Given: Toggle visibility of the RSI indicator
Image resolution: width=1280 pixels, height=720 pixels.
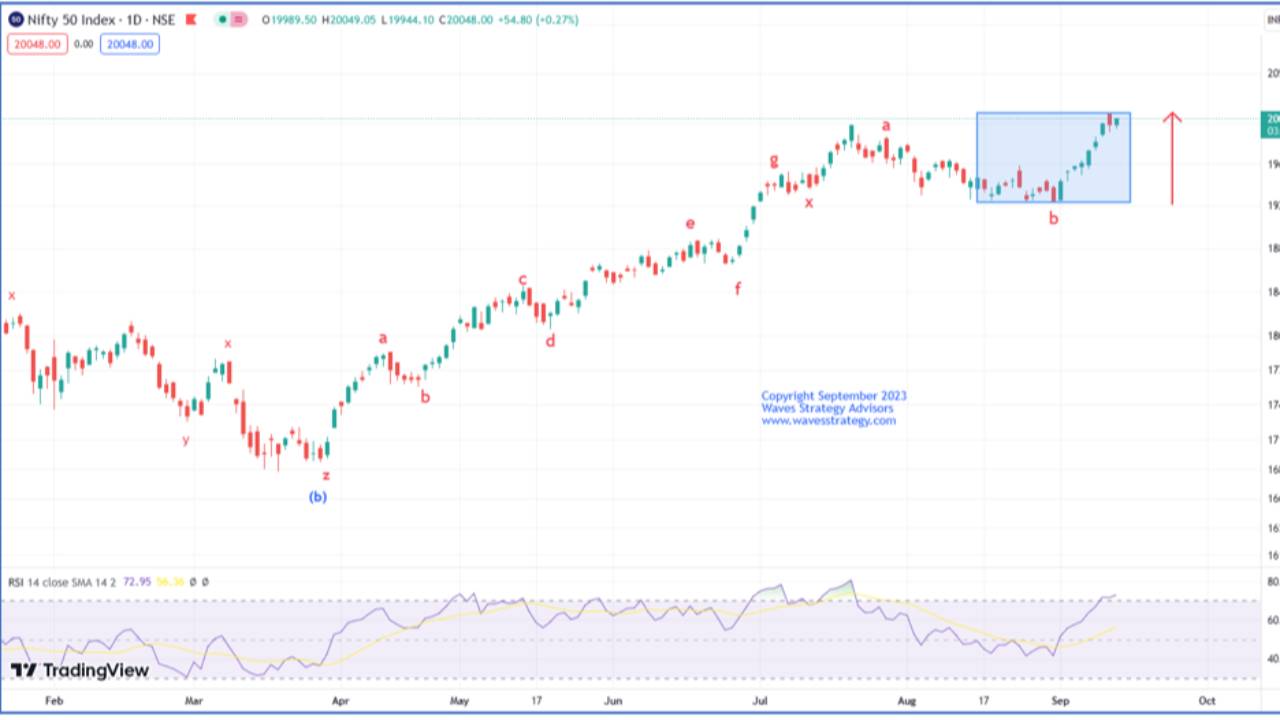Looking at the screenshot, I should (x=191, y=581).
